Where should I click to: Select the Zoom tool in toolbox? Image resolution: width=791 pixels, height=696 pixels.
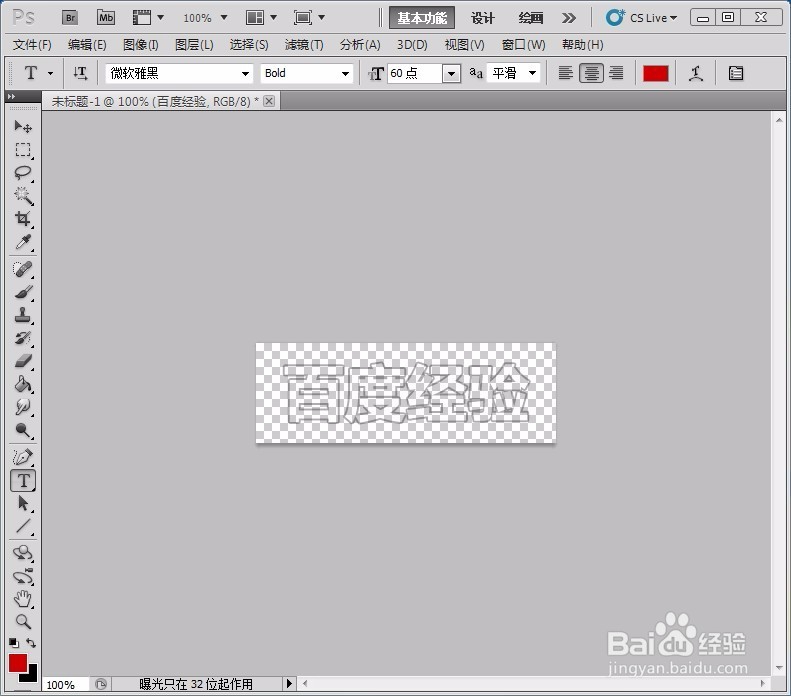point(23,622)
